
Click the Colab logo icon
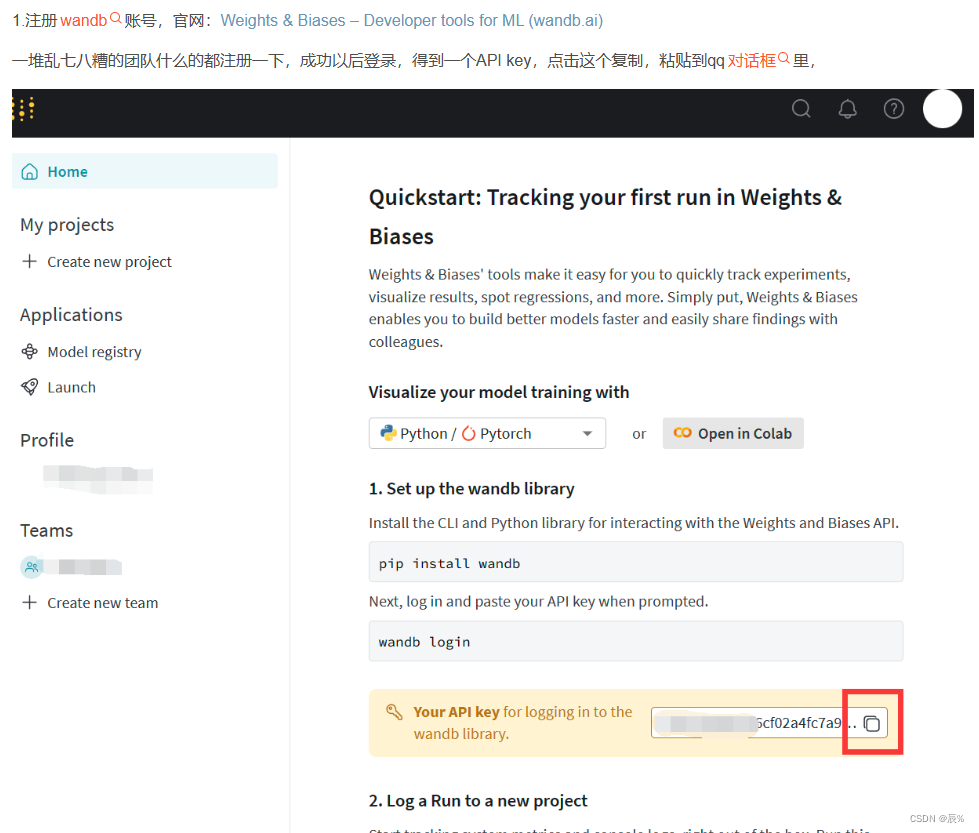[x=682, y=433]
